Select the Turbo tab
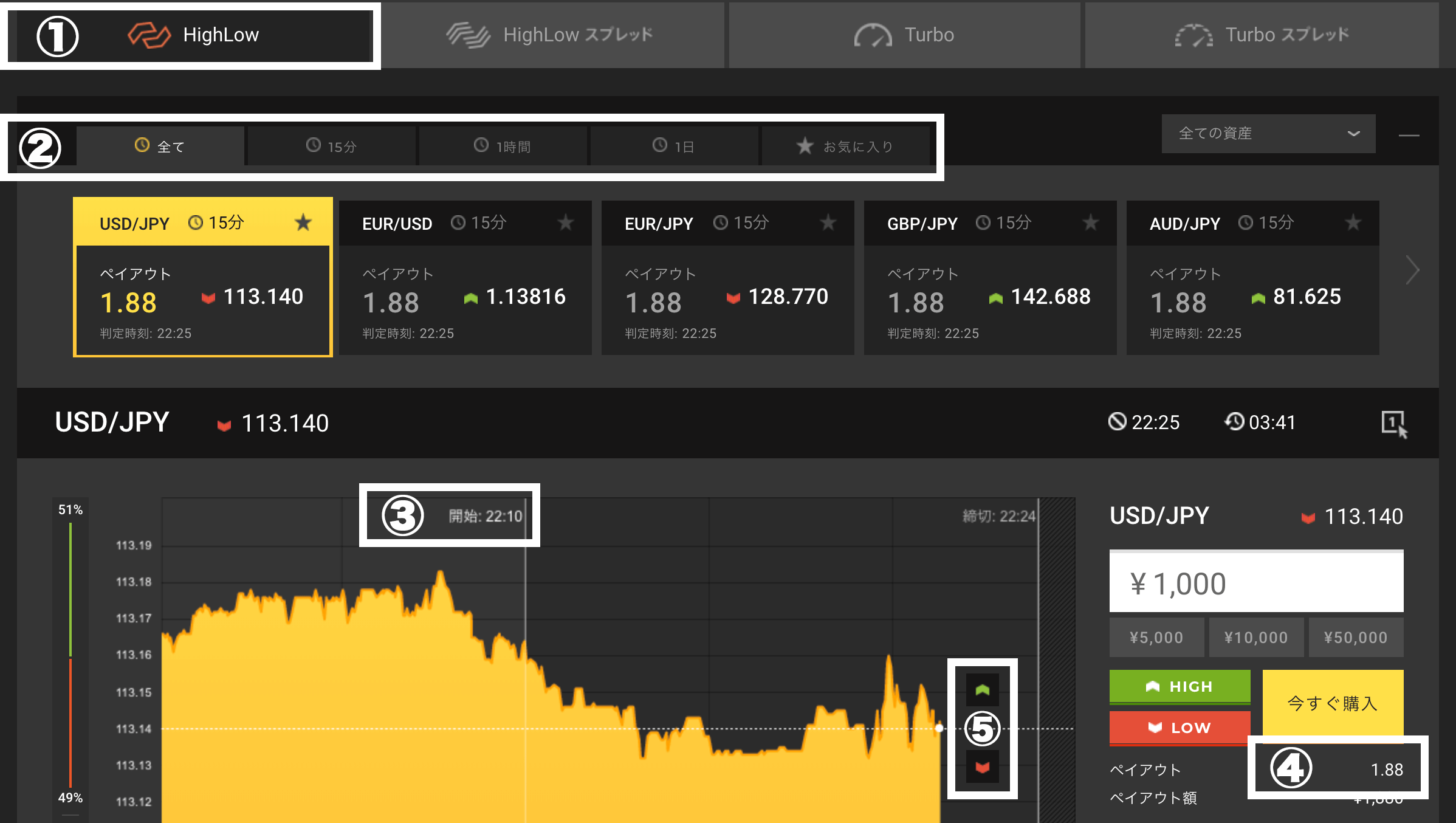 tap(904, 35)
